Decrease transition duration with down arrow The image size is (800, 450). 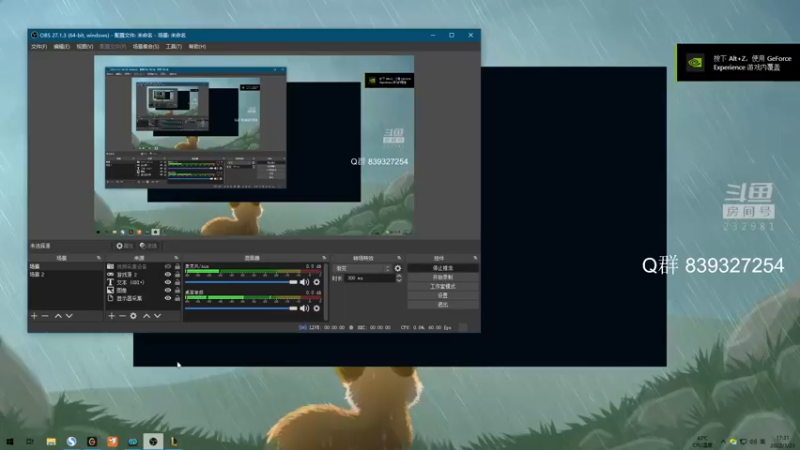pos(399,280)
